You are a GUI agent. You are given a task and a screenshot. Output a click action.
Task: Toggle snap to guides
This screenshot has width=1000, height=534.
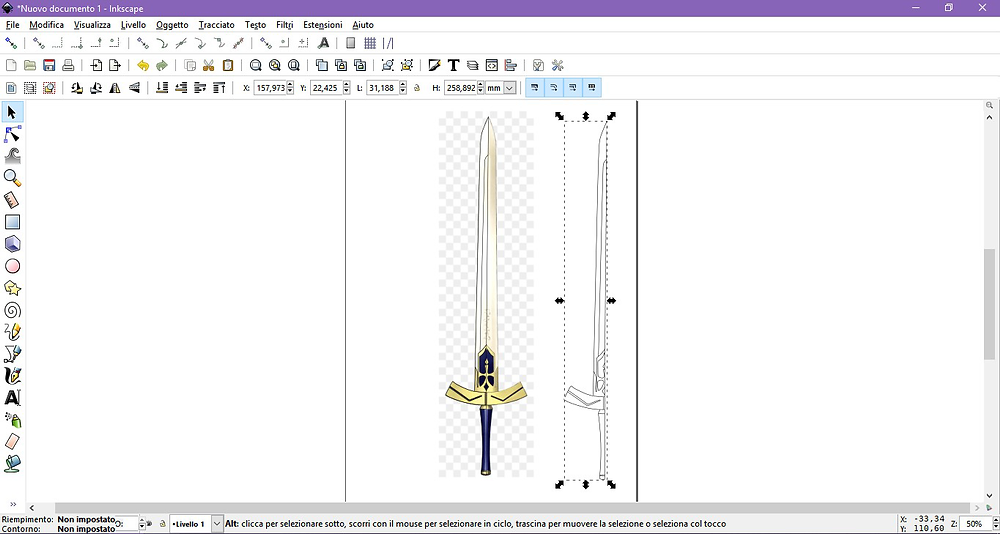pos(388,43)
